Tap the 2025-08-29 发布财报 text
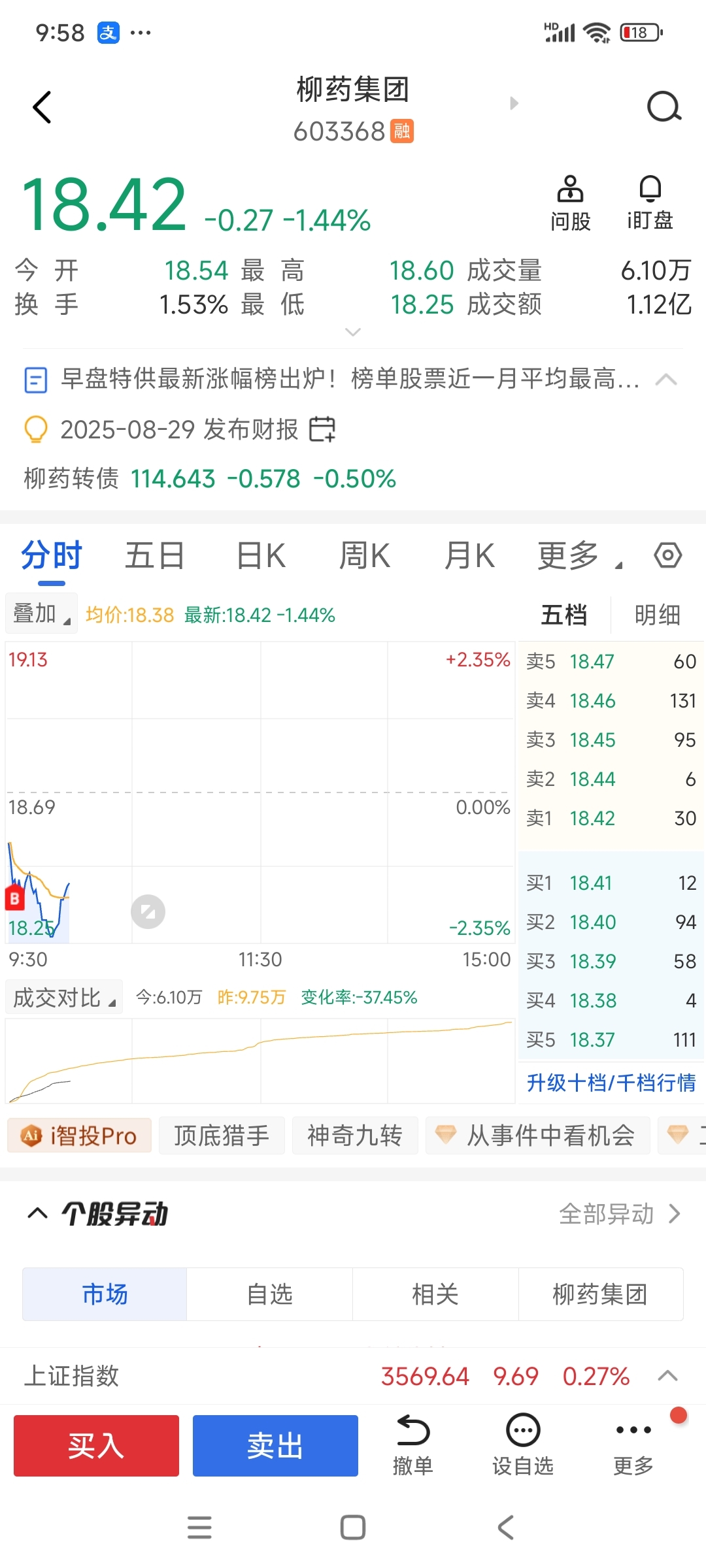 click(179, 429)
